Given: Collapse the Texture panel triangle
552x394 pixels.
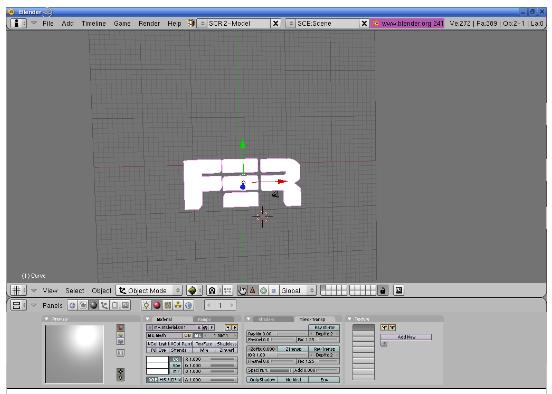Looking at the screenshot, I should point(349,319).
